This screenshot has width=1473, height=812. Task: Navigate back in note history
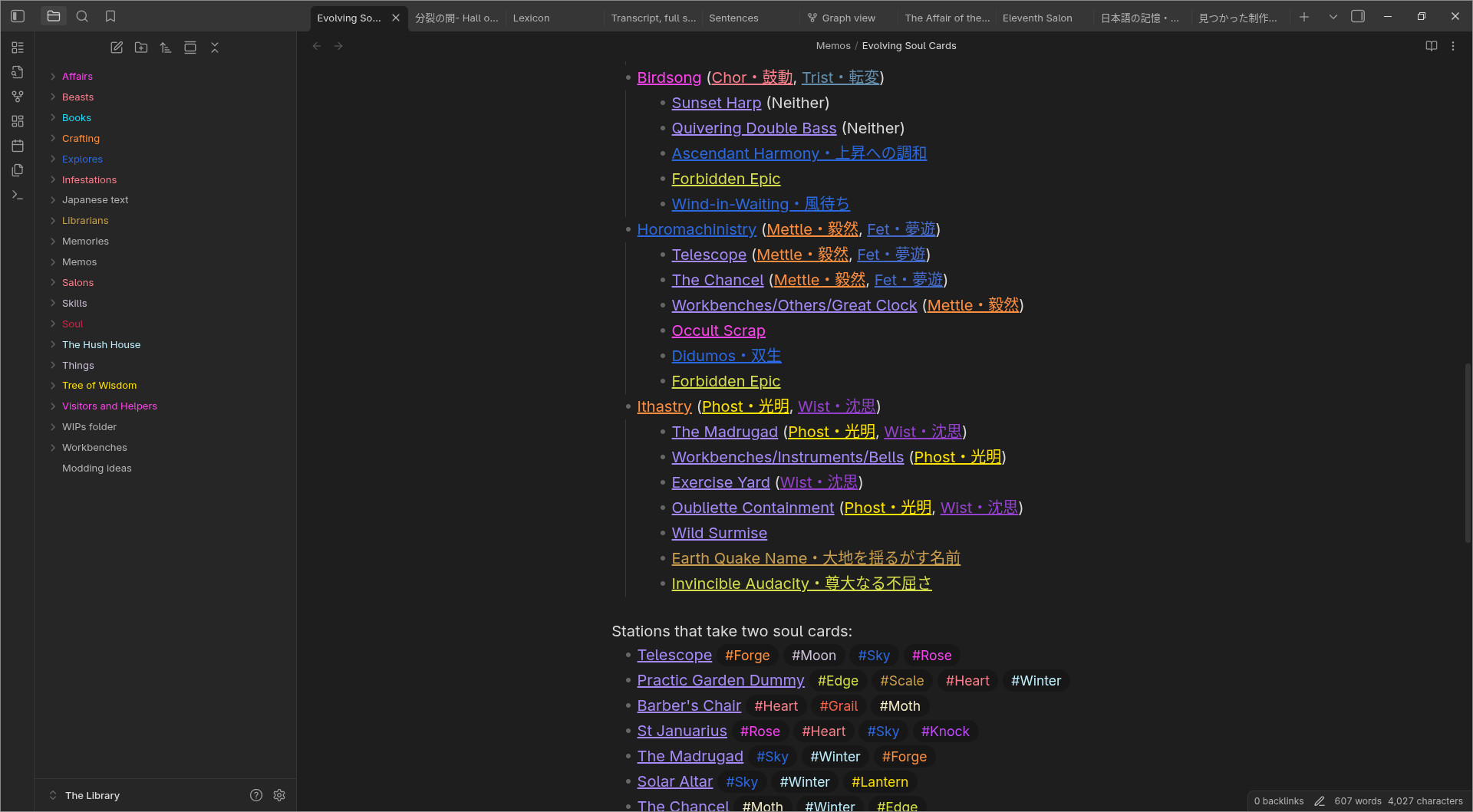coord(317,46)
